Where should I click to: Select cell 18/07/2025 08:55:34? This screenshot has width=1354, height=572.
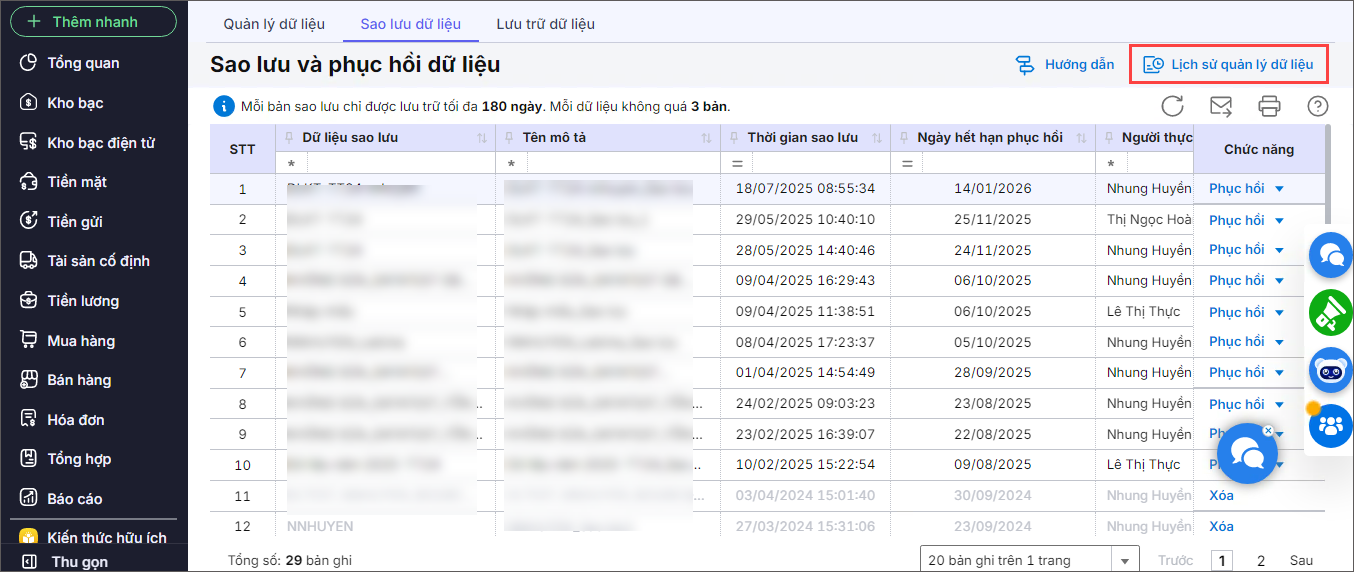[x=805, y=188]
